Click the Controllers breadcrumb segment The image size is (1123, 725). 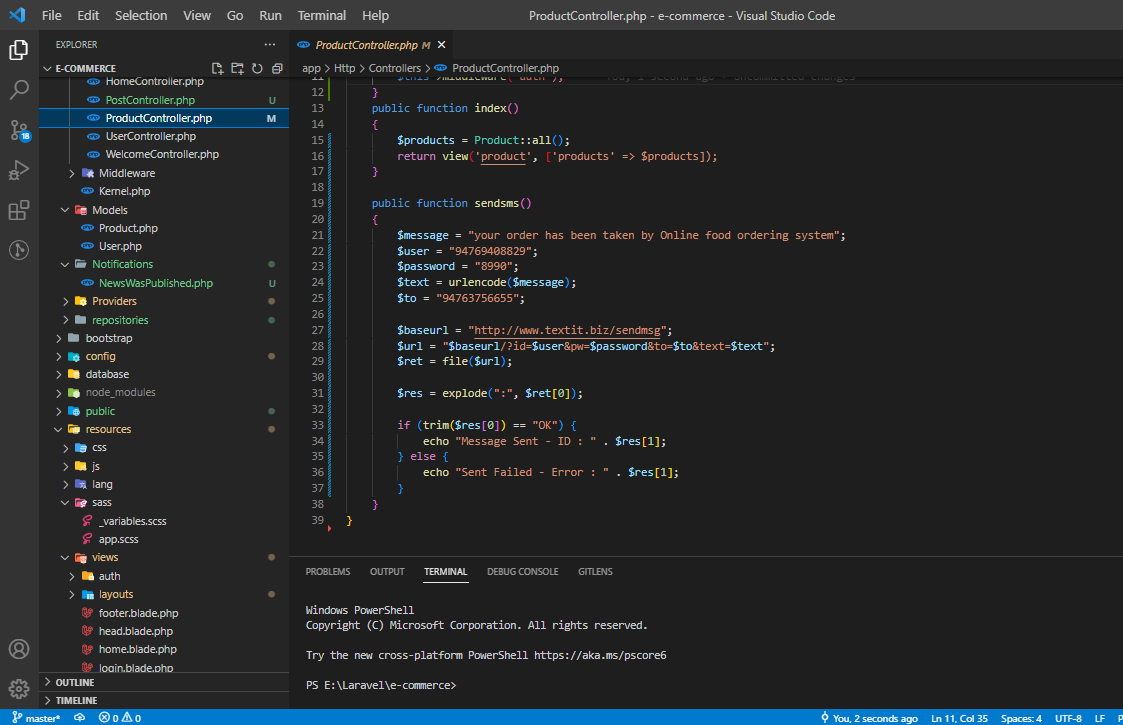coord(394,68)
